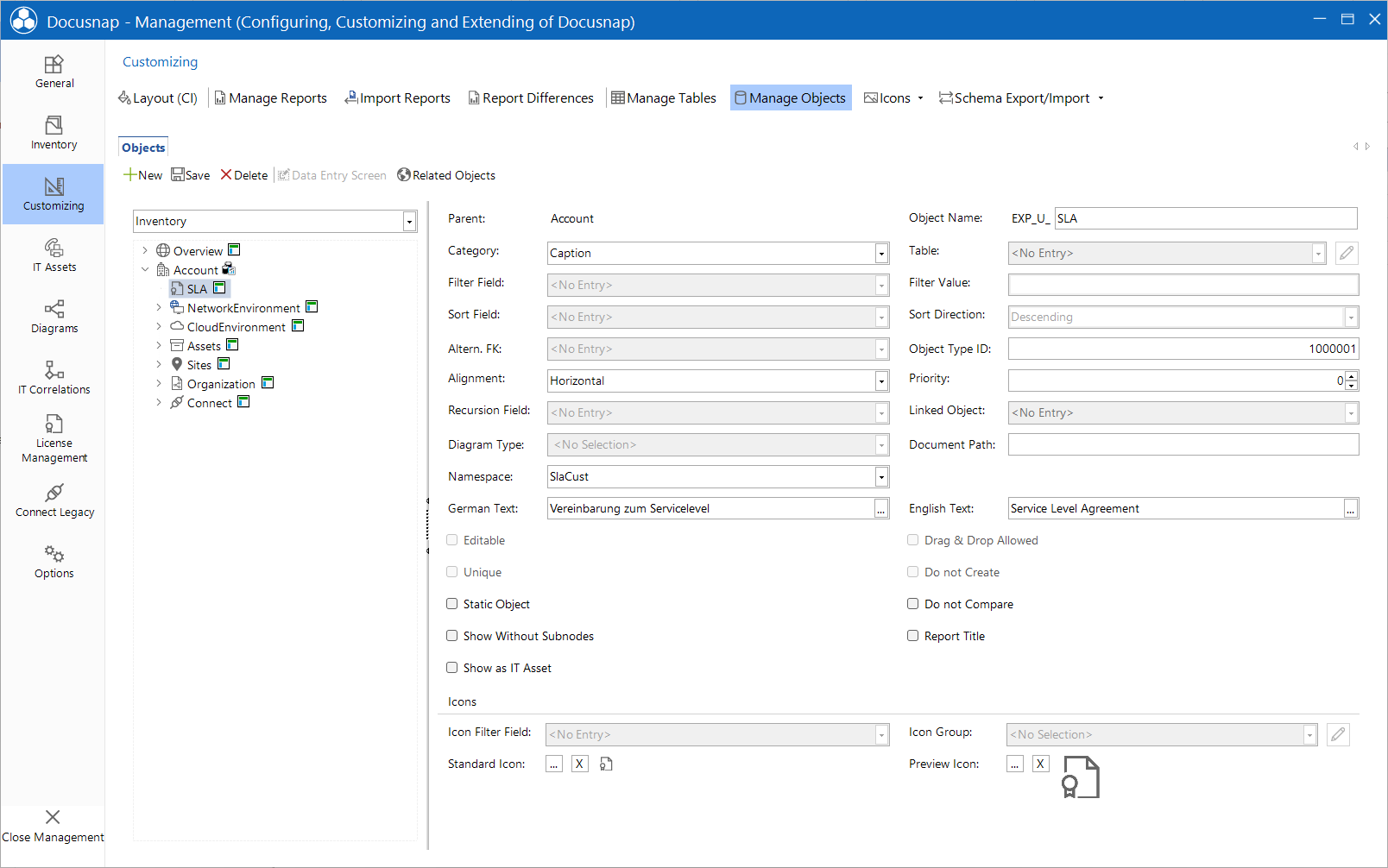Open the Category dropdown showing Caption
The height and width of the screenshot is (868, 1388).
click(881, 254)
